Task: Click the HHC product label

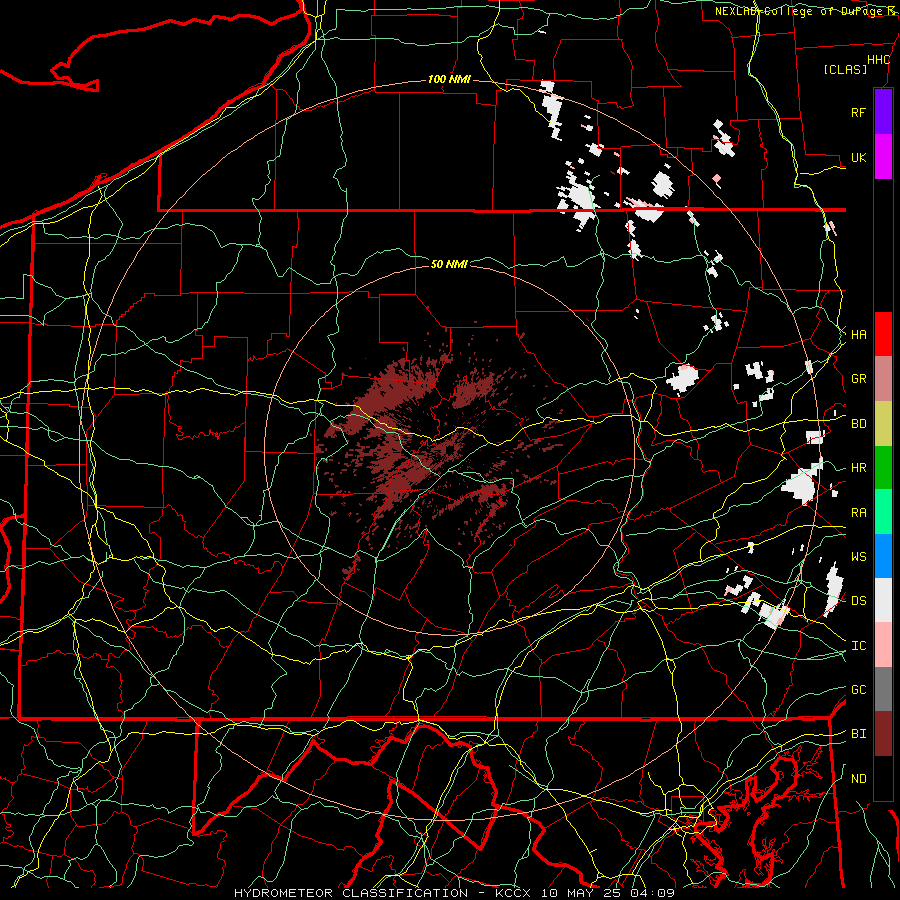Action: (x=879, y=60)
